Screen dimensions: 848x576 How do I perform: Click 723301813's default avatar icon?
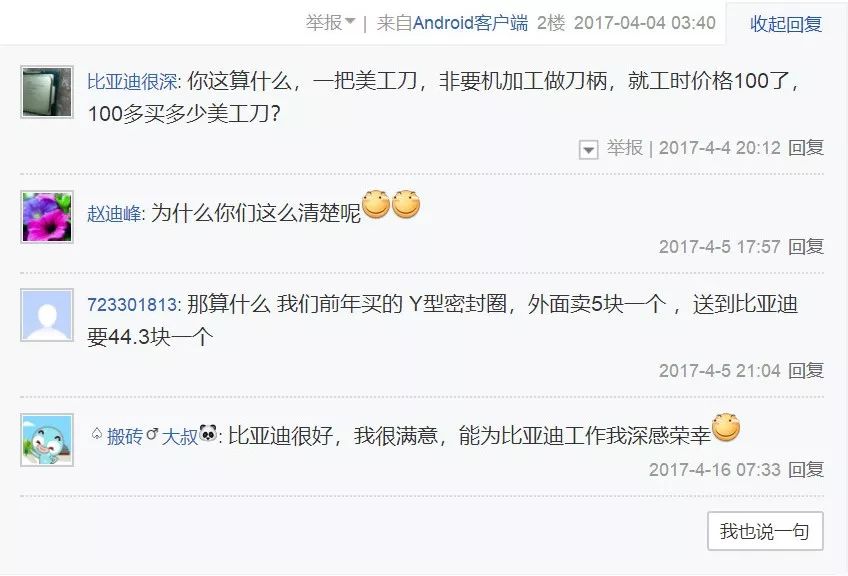click(47, 315)
